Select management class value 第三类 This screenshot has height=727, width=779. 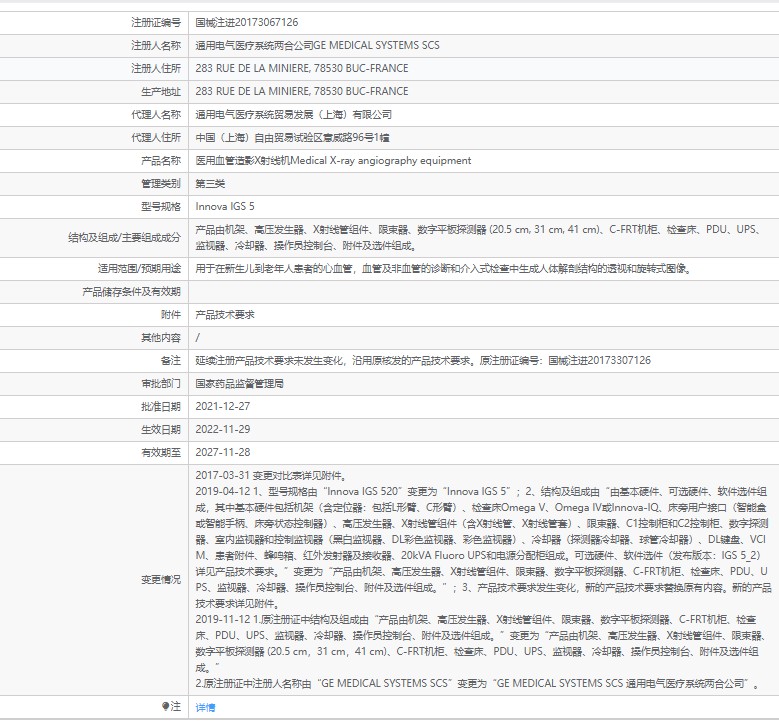tap(210, 184)
